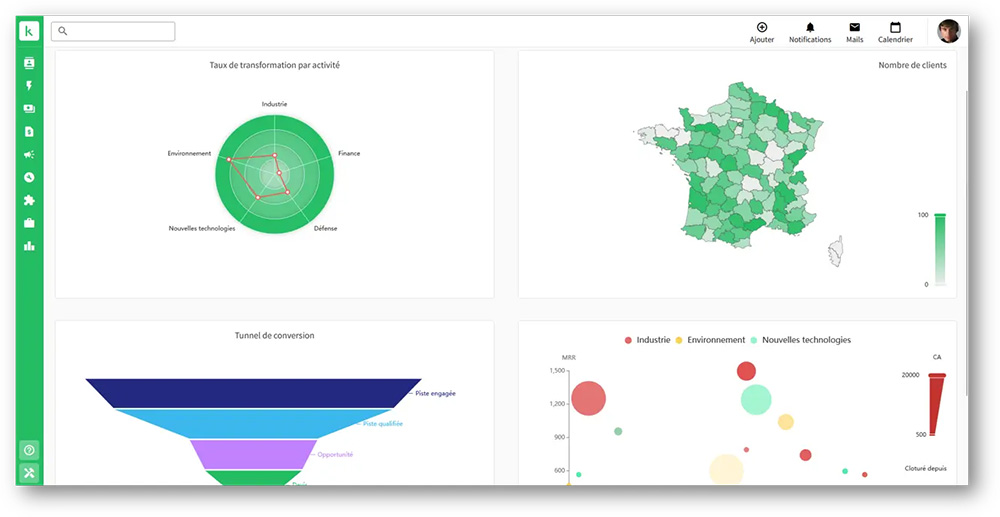Open help with the question mark icon

(29, 450)
